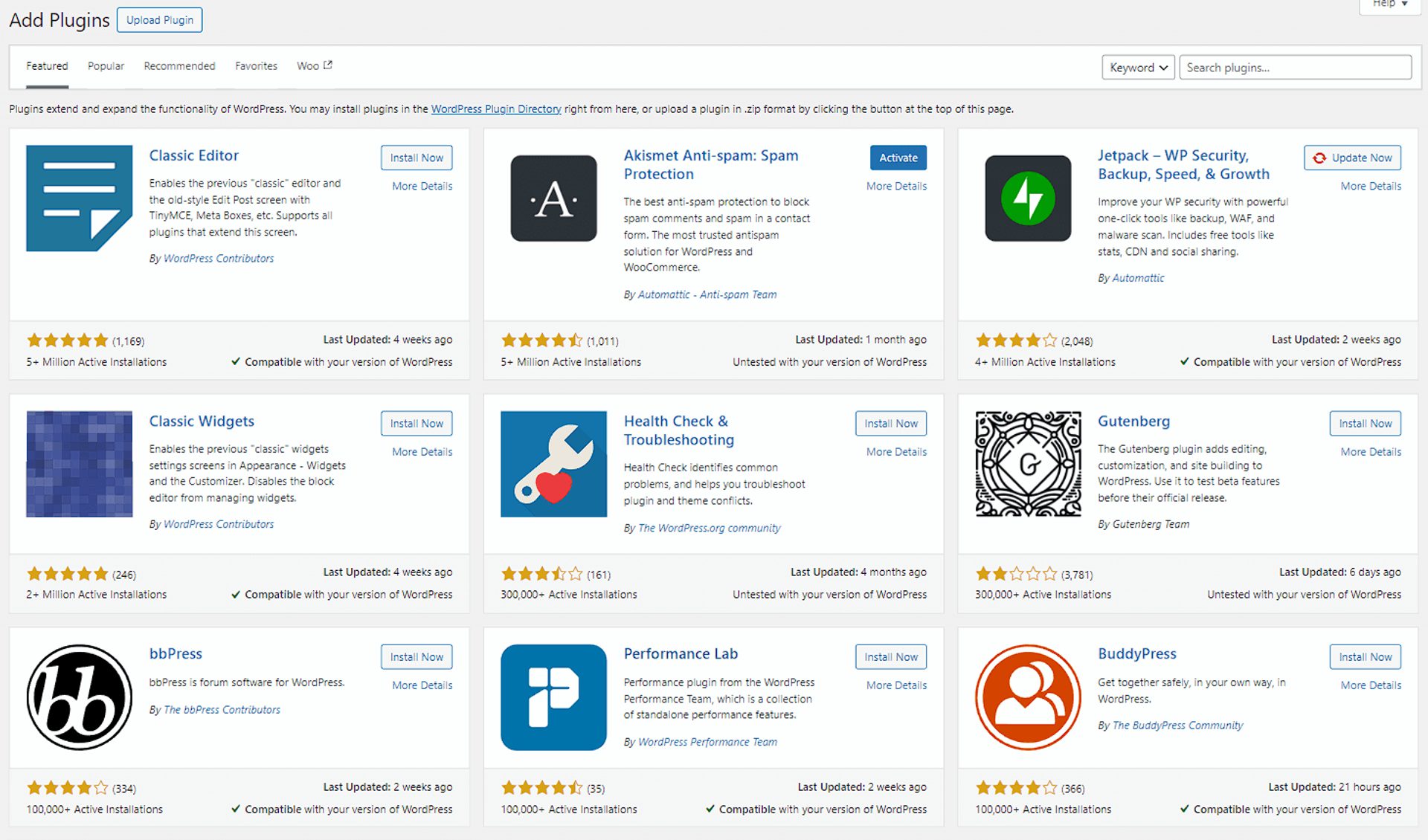Open the Recommended plugins tab

(179, 66)
